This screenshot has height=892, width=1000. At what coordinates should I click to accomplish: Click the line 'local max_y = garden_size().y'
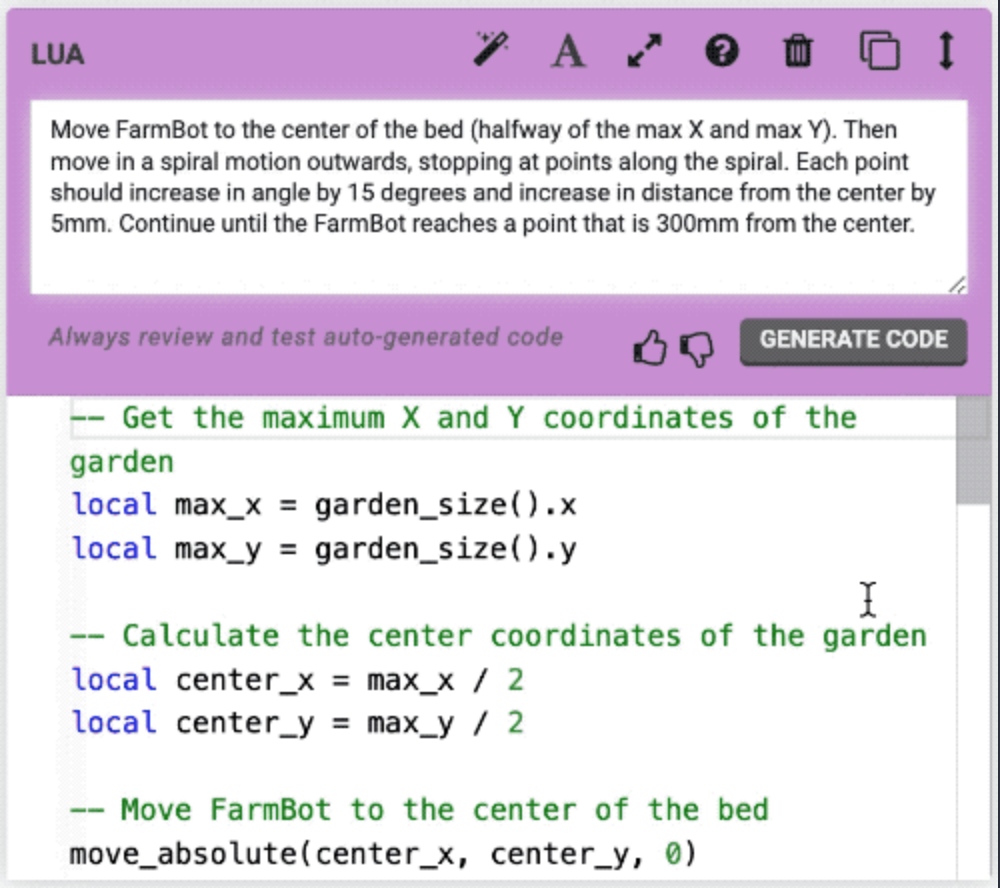(324, 549)
